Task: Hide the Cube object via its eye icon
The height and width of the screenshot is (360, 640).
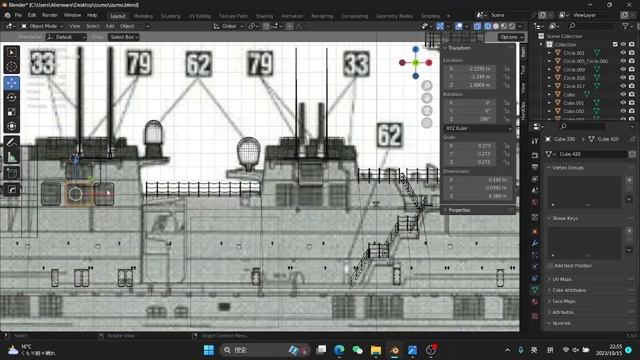Action: 623,94
